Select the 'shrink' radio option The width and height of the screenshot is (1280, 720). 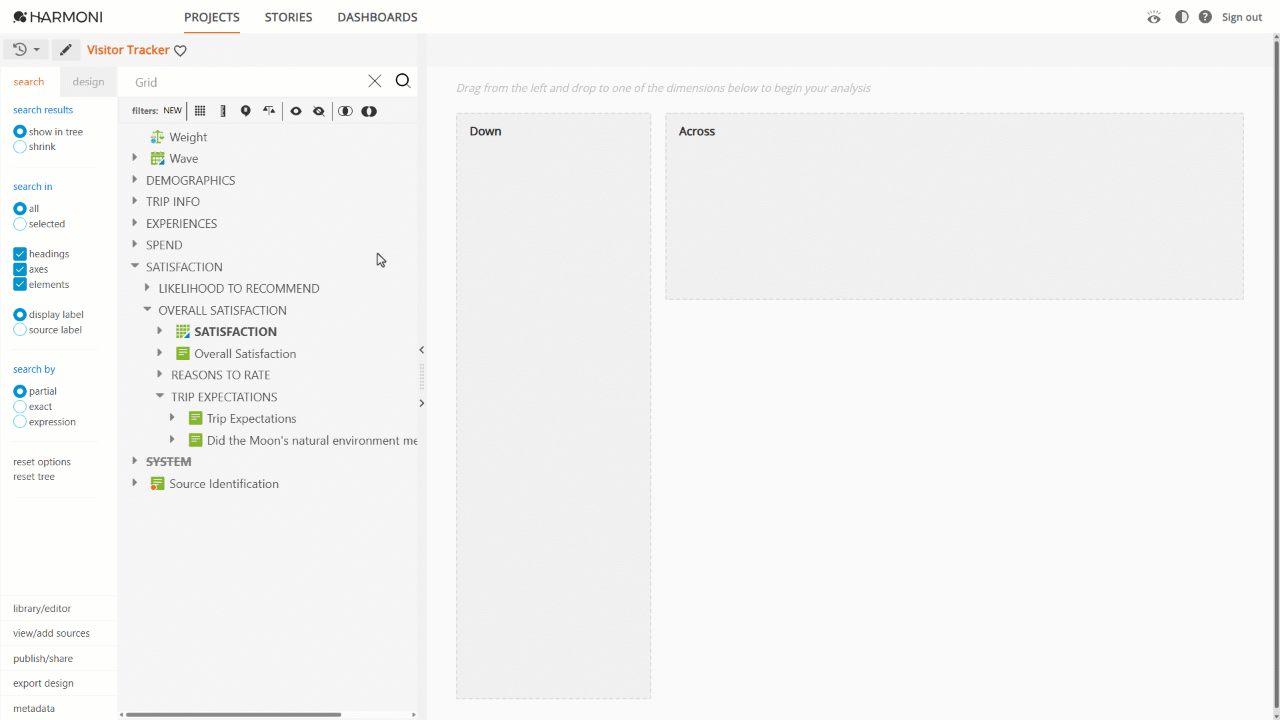[20, 147]
